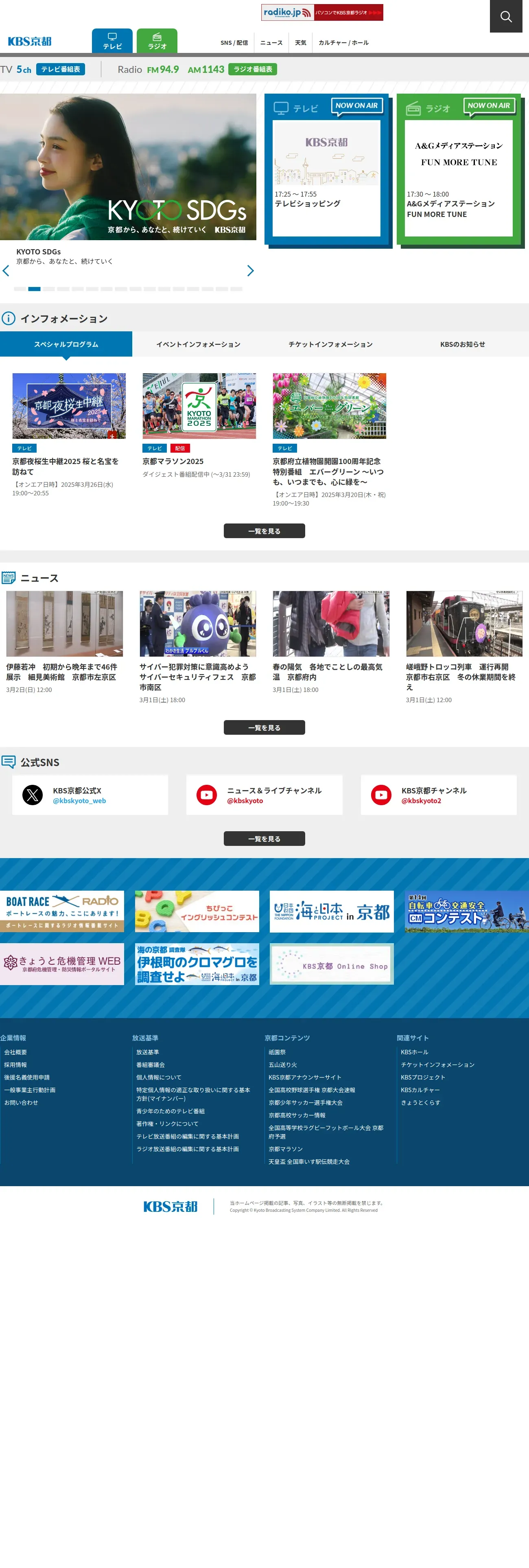Open the 採用情報 footer link

click(x=16, y=1065)
